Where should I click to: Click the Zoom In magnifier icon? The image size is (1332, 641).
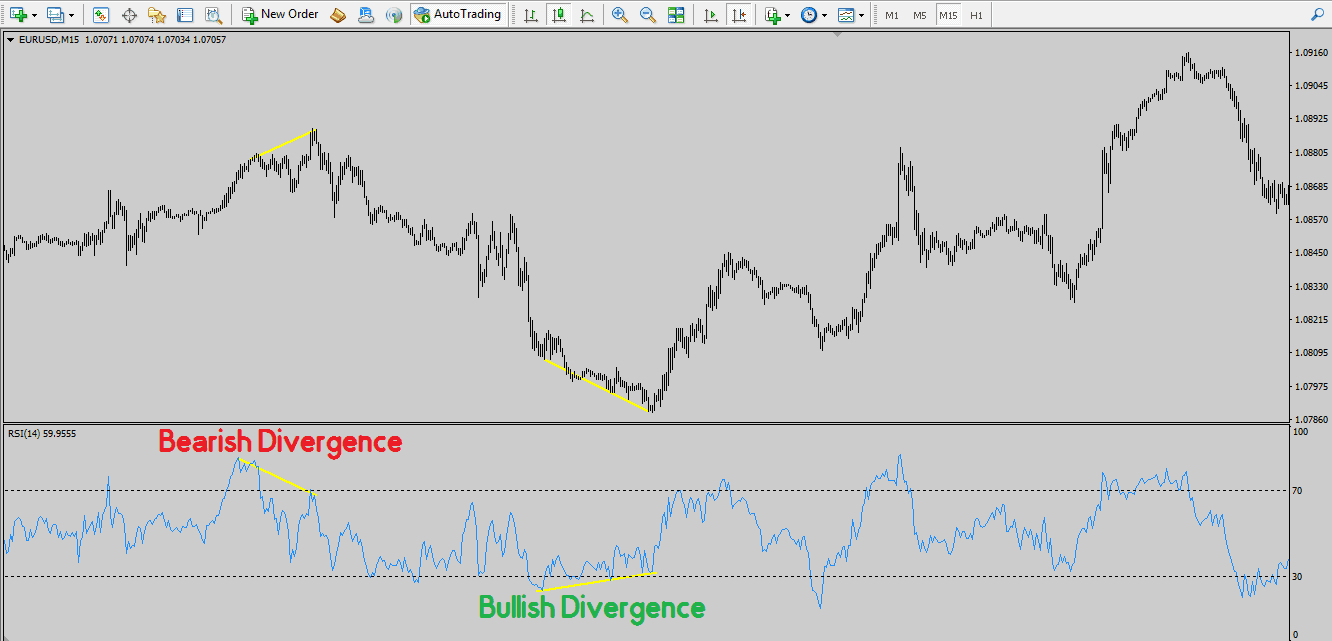tap(619, 15)
